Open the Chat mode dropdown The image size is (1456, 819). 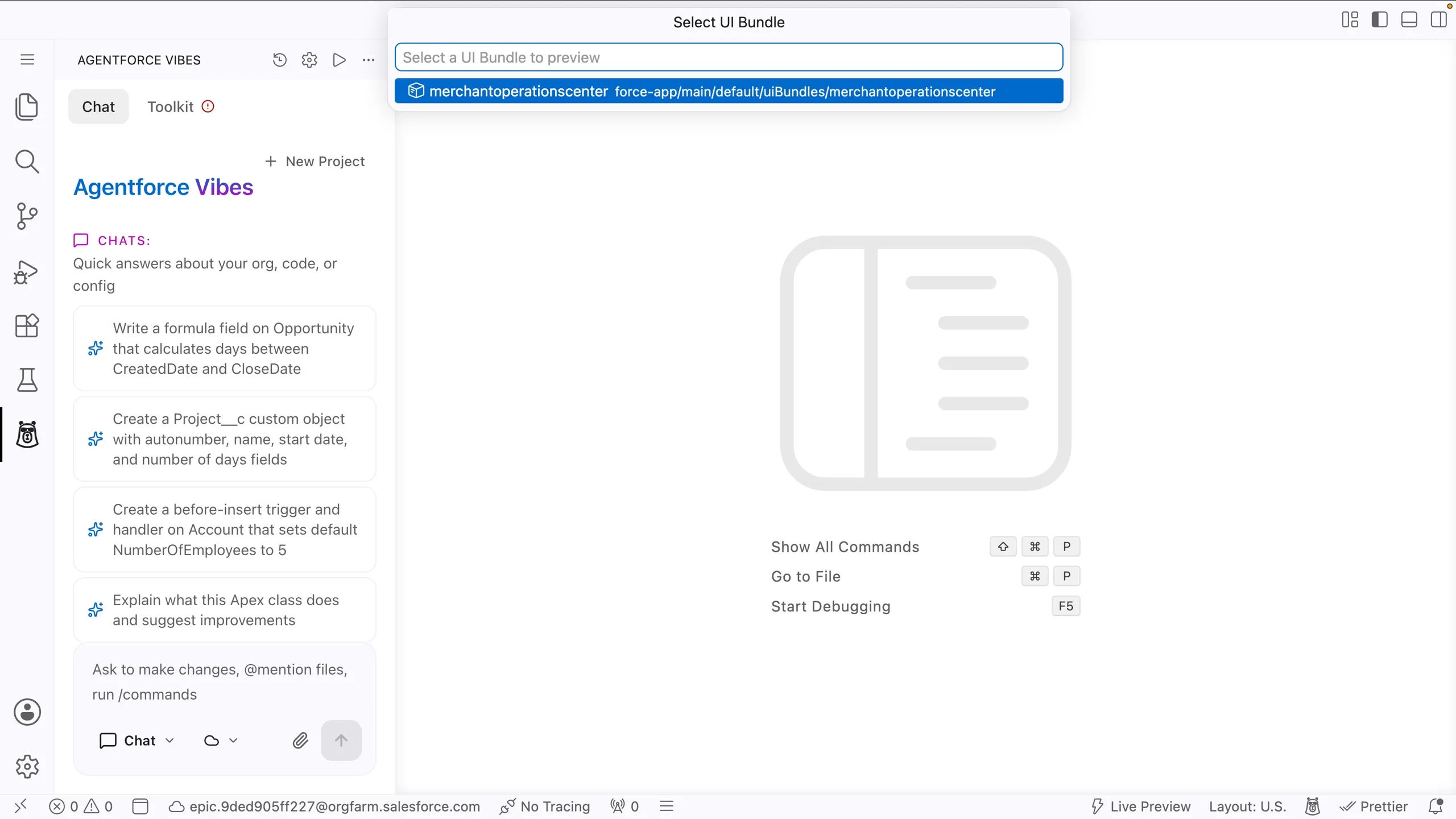[x=137, y=740]
